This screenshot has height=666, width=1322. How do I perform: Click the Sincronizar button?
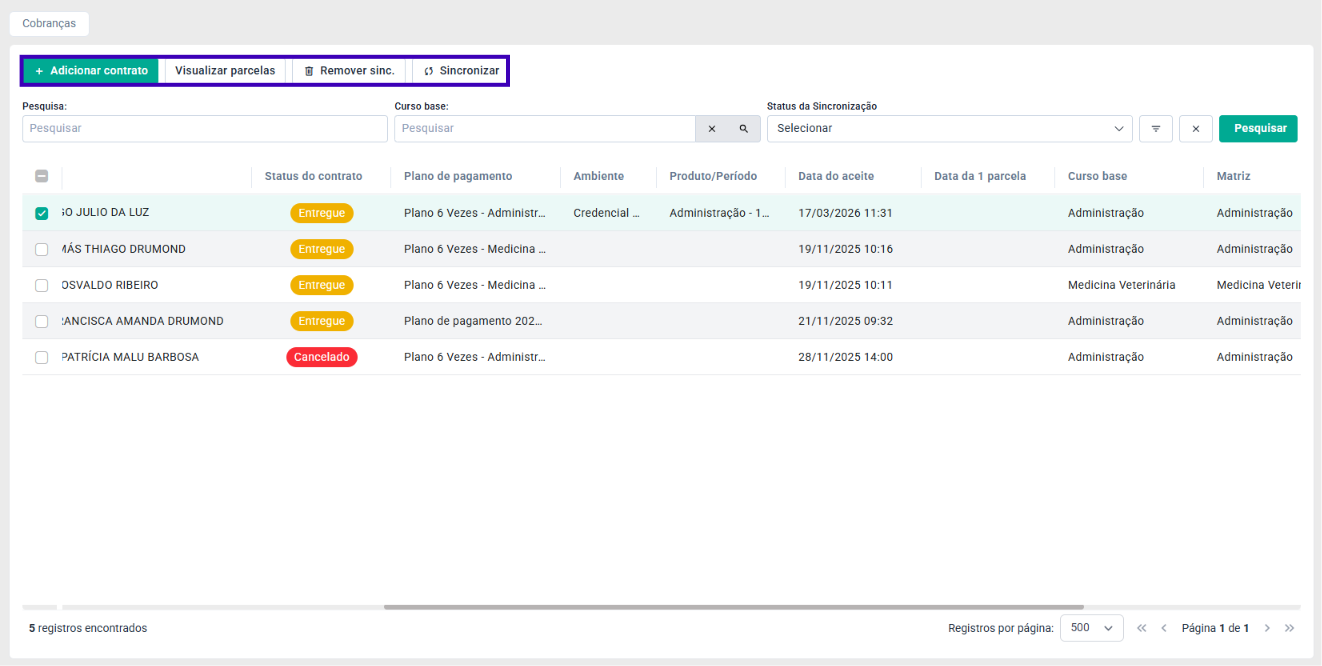point(461,71)
